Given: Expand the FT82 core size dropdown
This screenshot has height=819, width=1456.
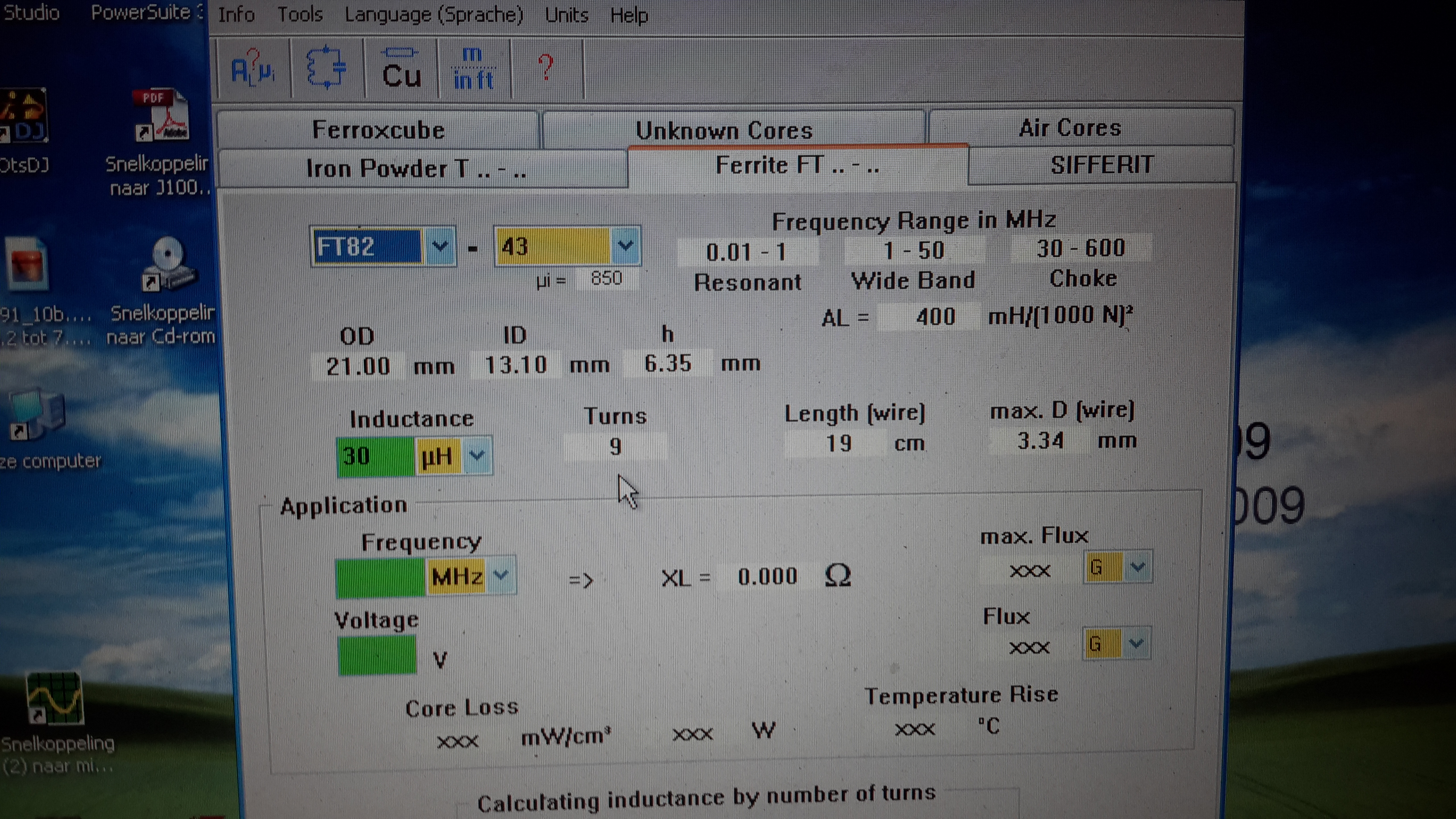Looking at the screenshot, I should [440, 246].
